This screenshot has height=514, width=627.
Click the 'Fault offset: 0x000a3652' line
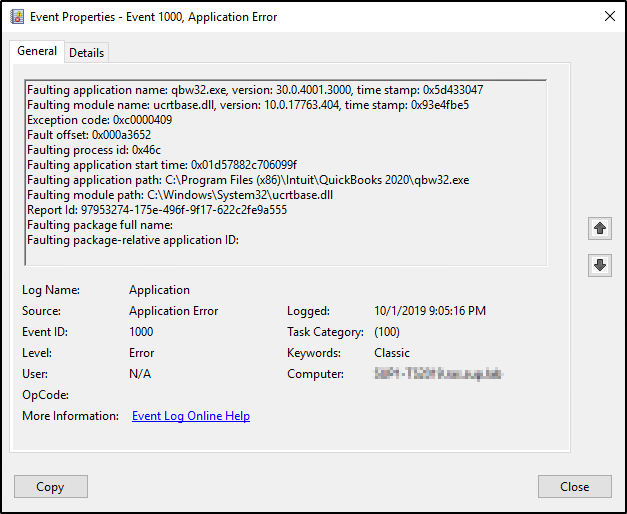tap(89, 135)
